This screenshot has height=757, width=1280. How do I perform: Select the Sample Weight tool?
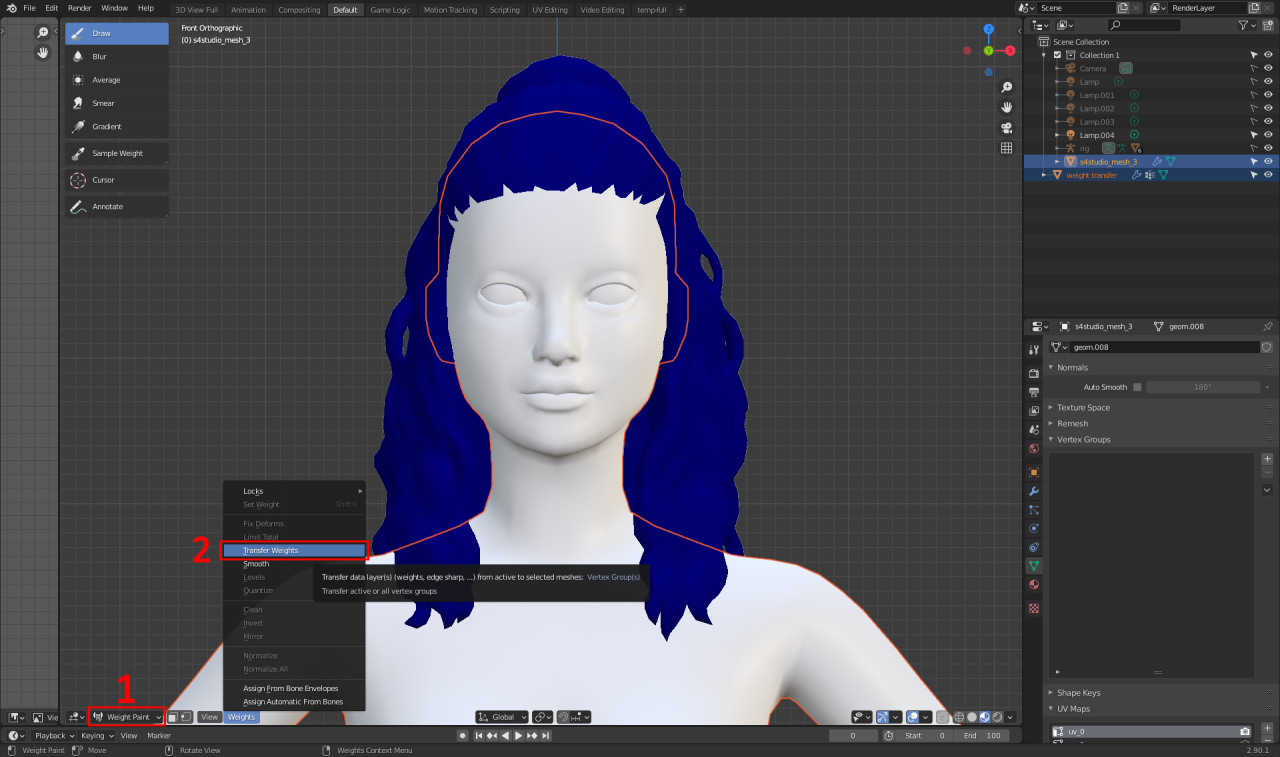117,153
